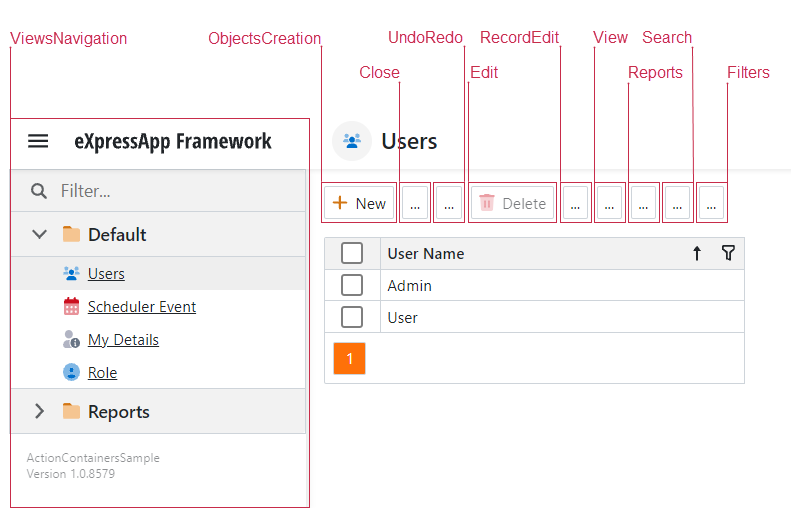Go to page 1 in pager

point(349,359)
